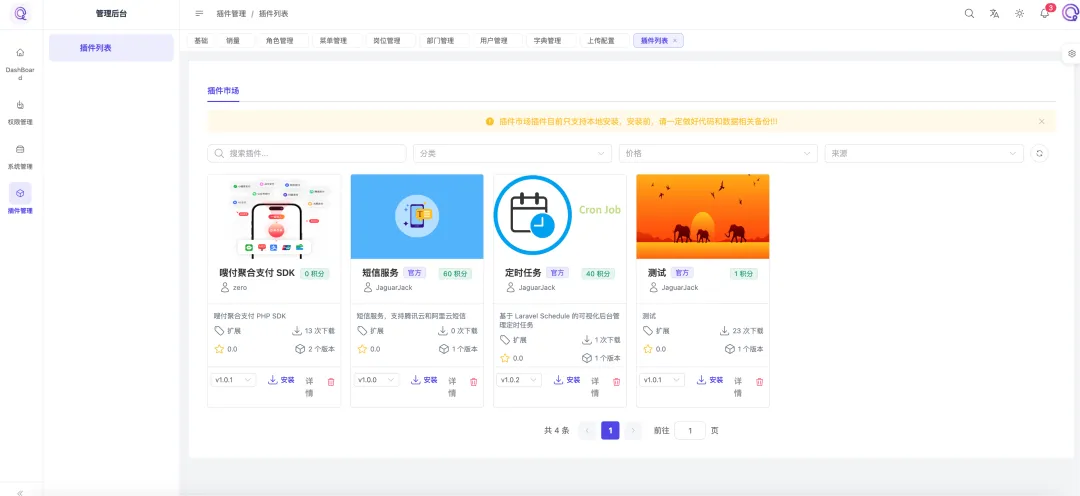The height and width of the screenshot is (496, 1080).
Task: Open the sunset elephants thumbnail of 测试
Action: tap(703, 216)
